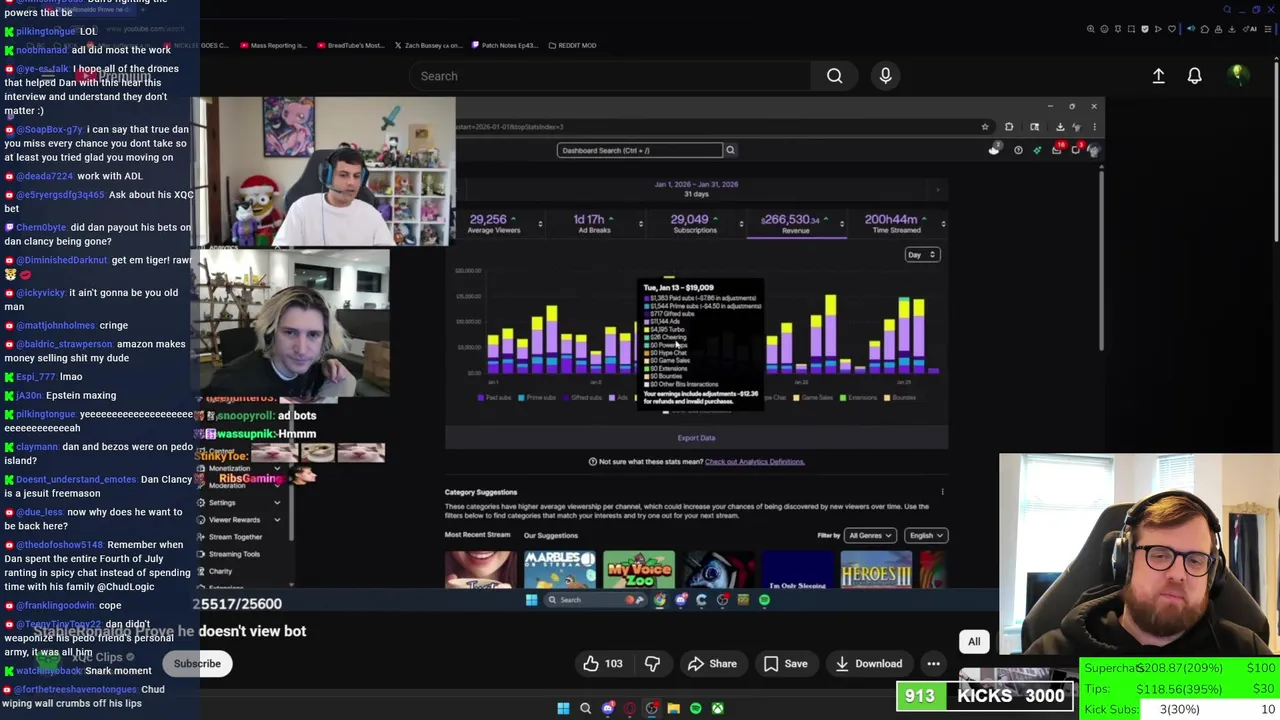Image resolution: width=1280 pixels, height=720 pixels.
Task: Click the YouTube search magnifier button
Action: [834, 76]
